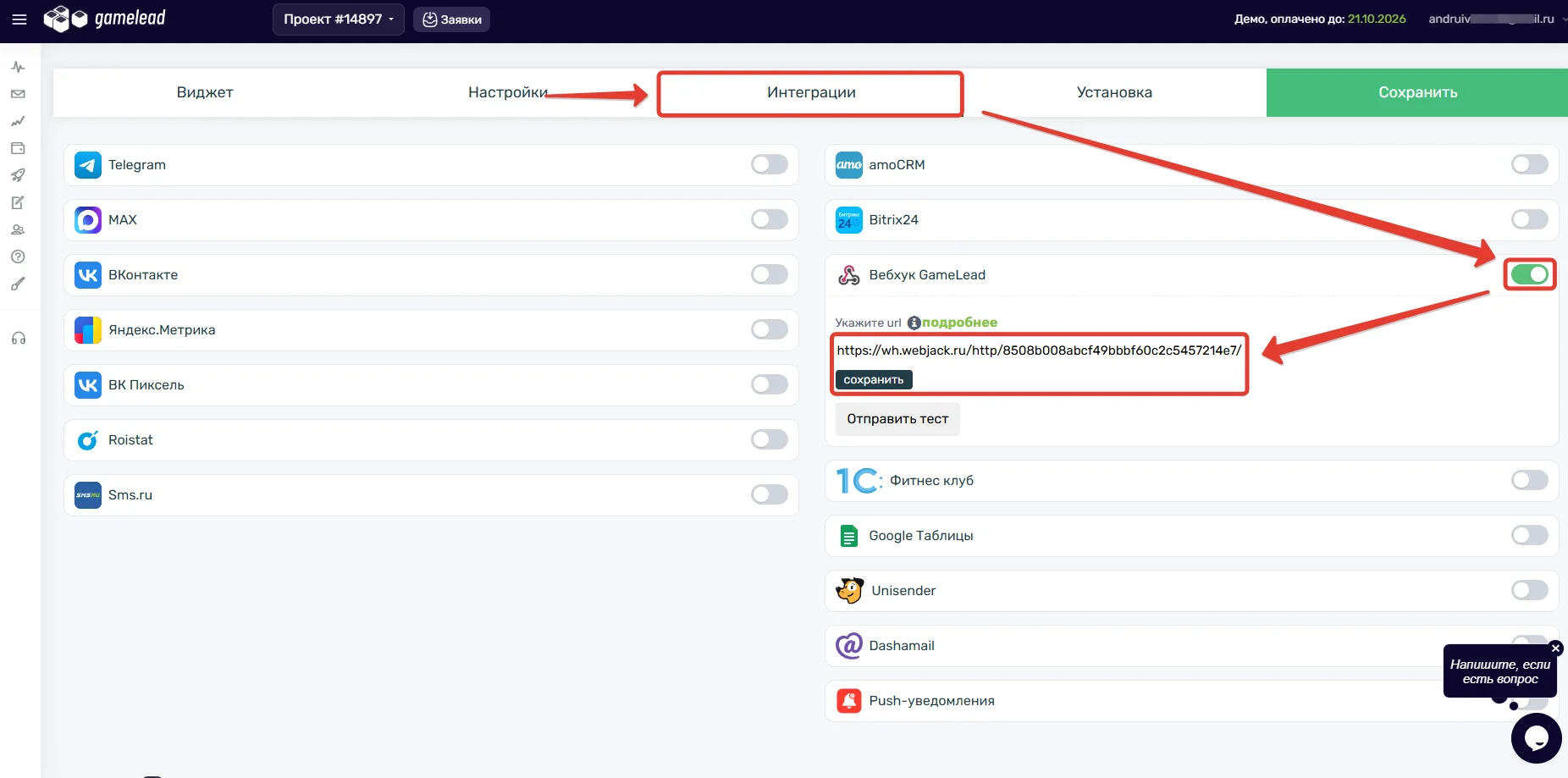1568x778 pixels.
Task: Open the Проект #14897 dropdown
Action: click(338, 19)
